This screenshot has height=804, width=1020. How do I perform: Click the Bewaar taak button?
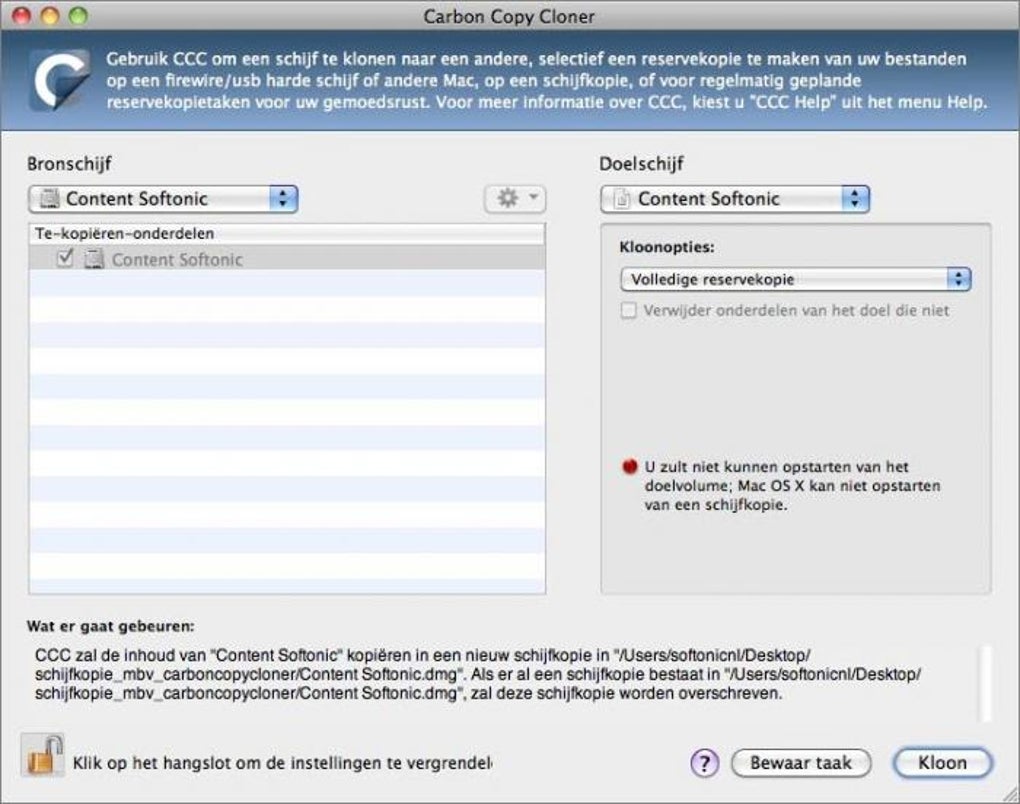801,763
